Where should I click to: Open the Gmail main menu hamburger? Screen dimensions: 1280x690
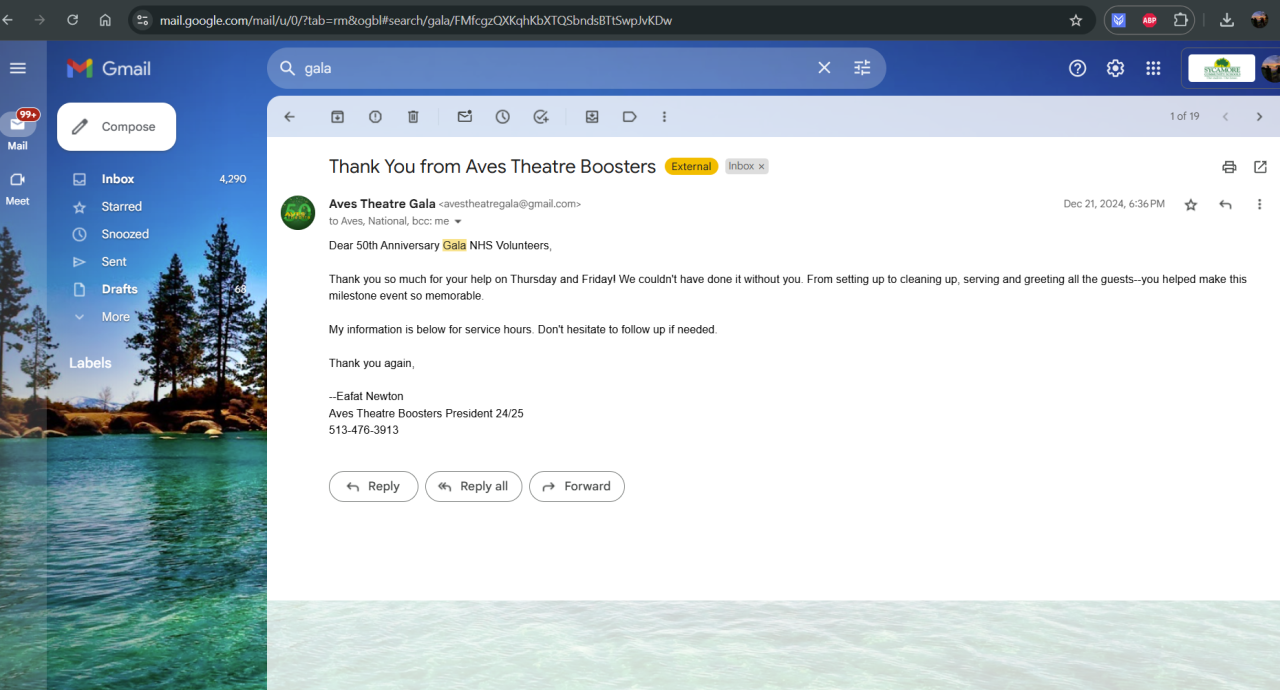tap(17, 68)
